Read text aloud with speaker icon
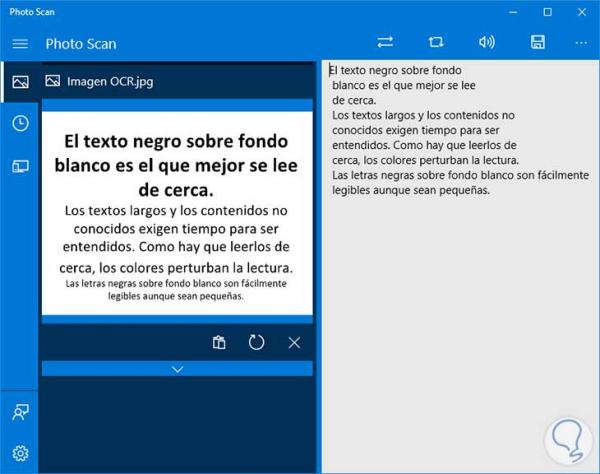The height and width of the screenshot is (474, 600). click(487, 42)
